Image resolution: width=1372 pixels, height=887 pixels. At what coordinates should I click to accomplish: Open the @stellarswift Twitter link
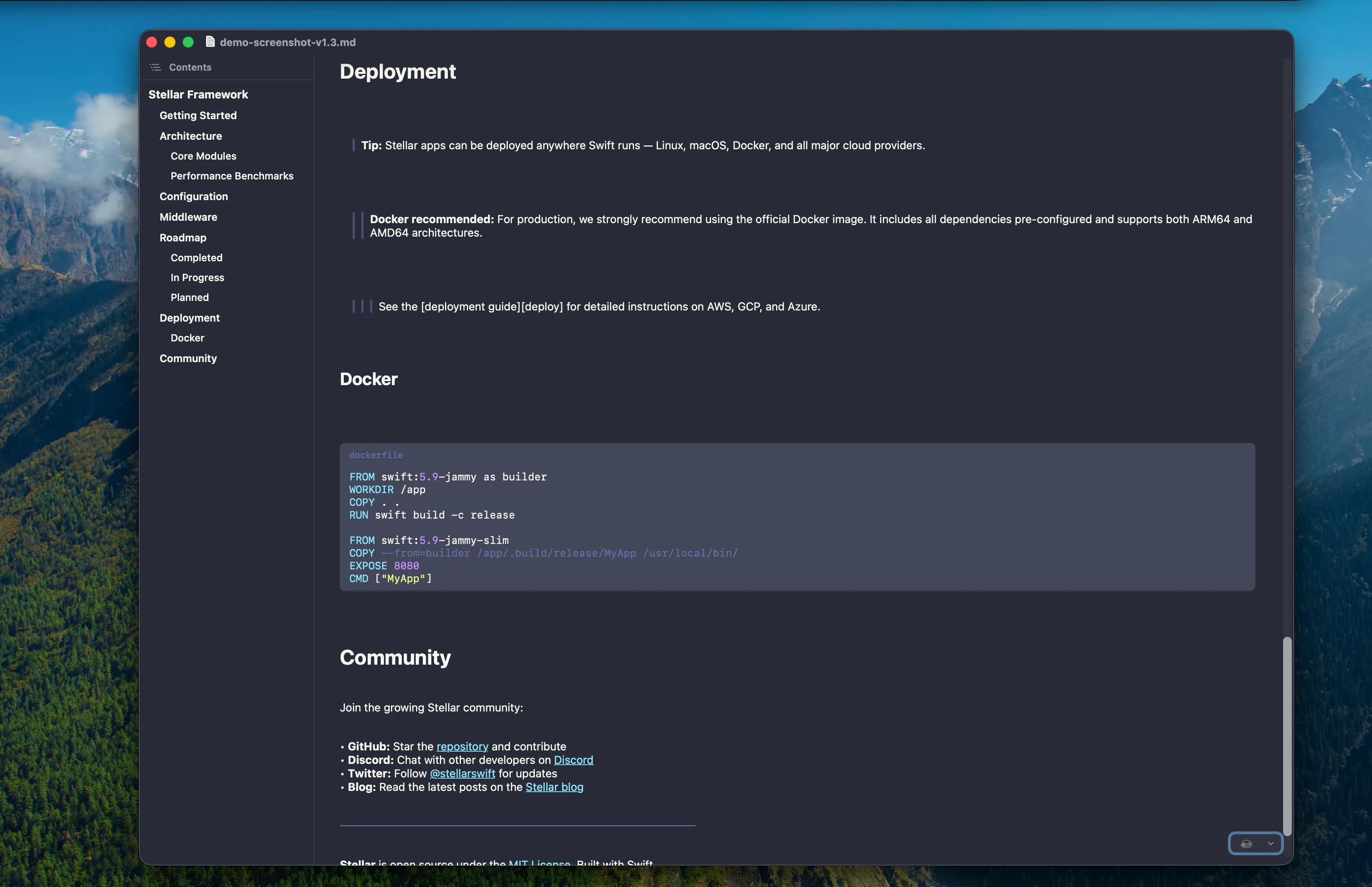pos(462,773)
